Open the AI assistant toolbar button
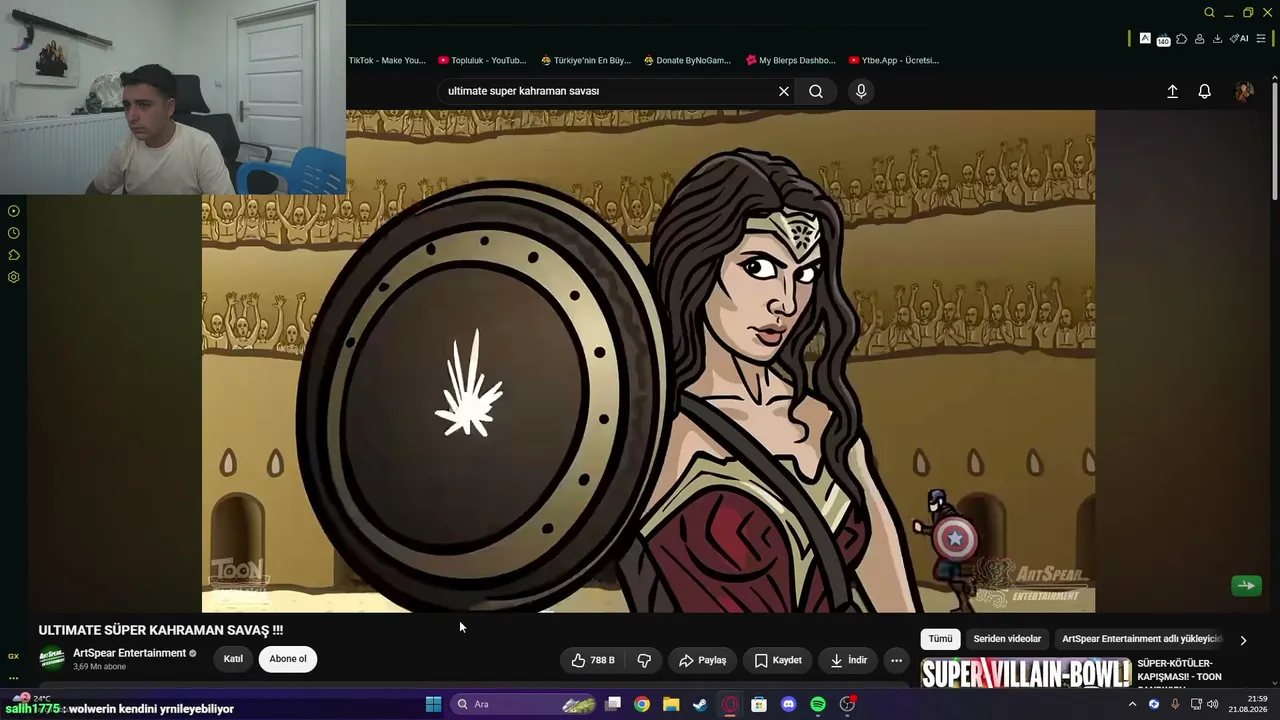Viewport: 1280px width, 720px height. (x=1239, y=39)
